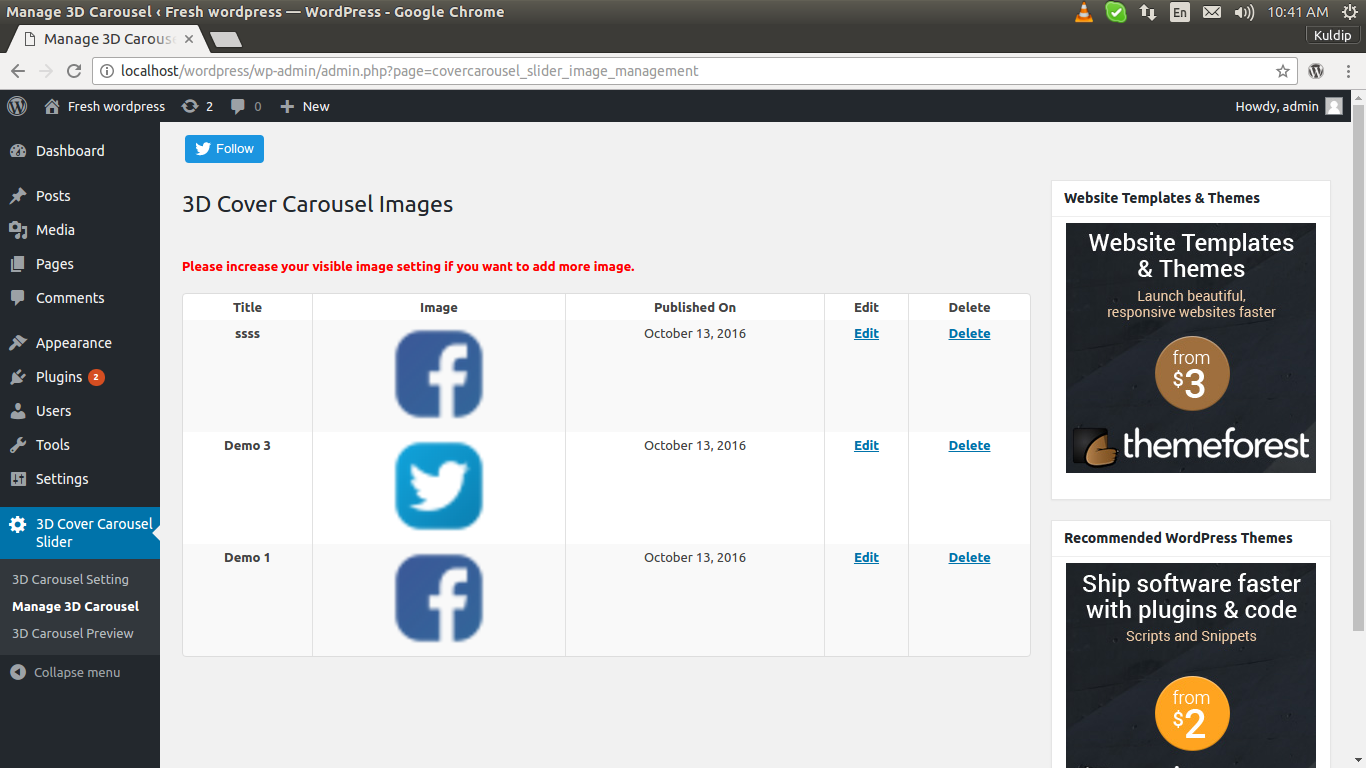Viewport: 1366px width, 768px height.
Task: Click the ssss Facebook thumbnail
Action: [x=439, y=374]
